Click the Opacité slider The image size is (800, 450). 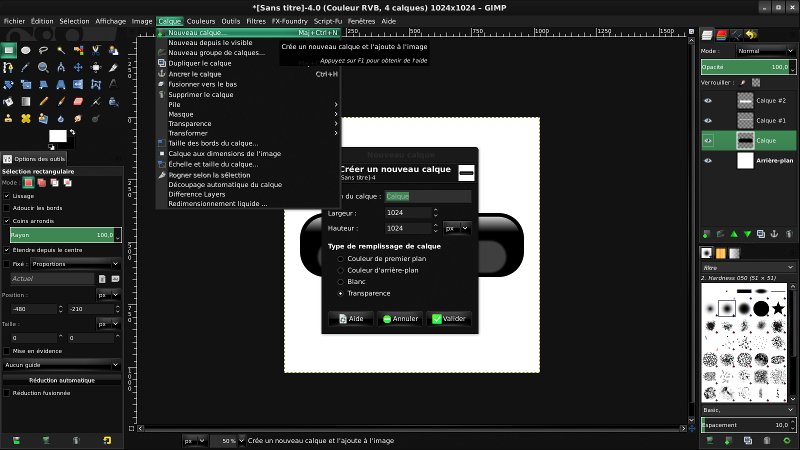pos(746,67)
